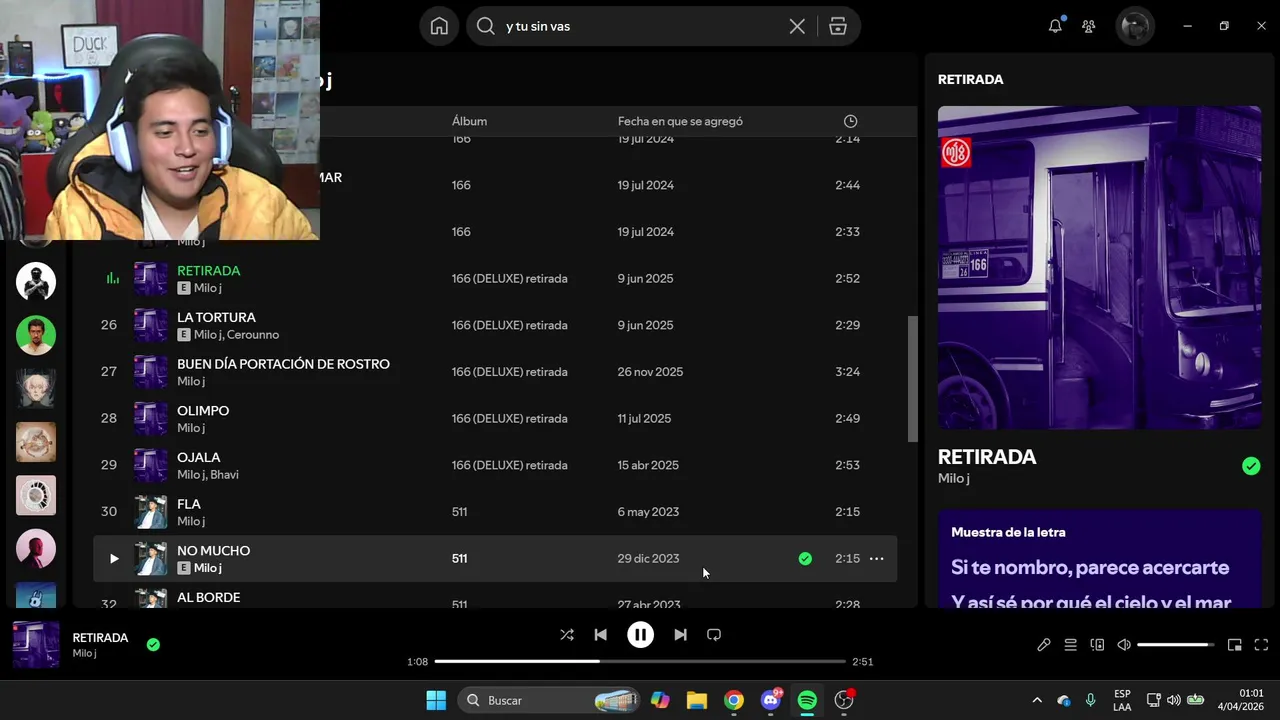1280x720 pixels.
Task: Seek on the song progress bar
Action: [x=640, y=661]
